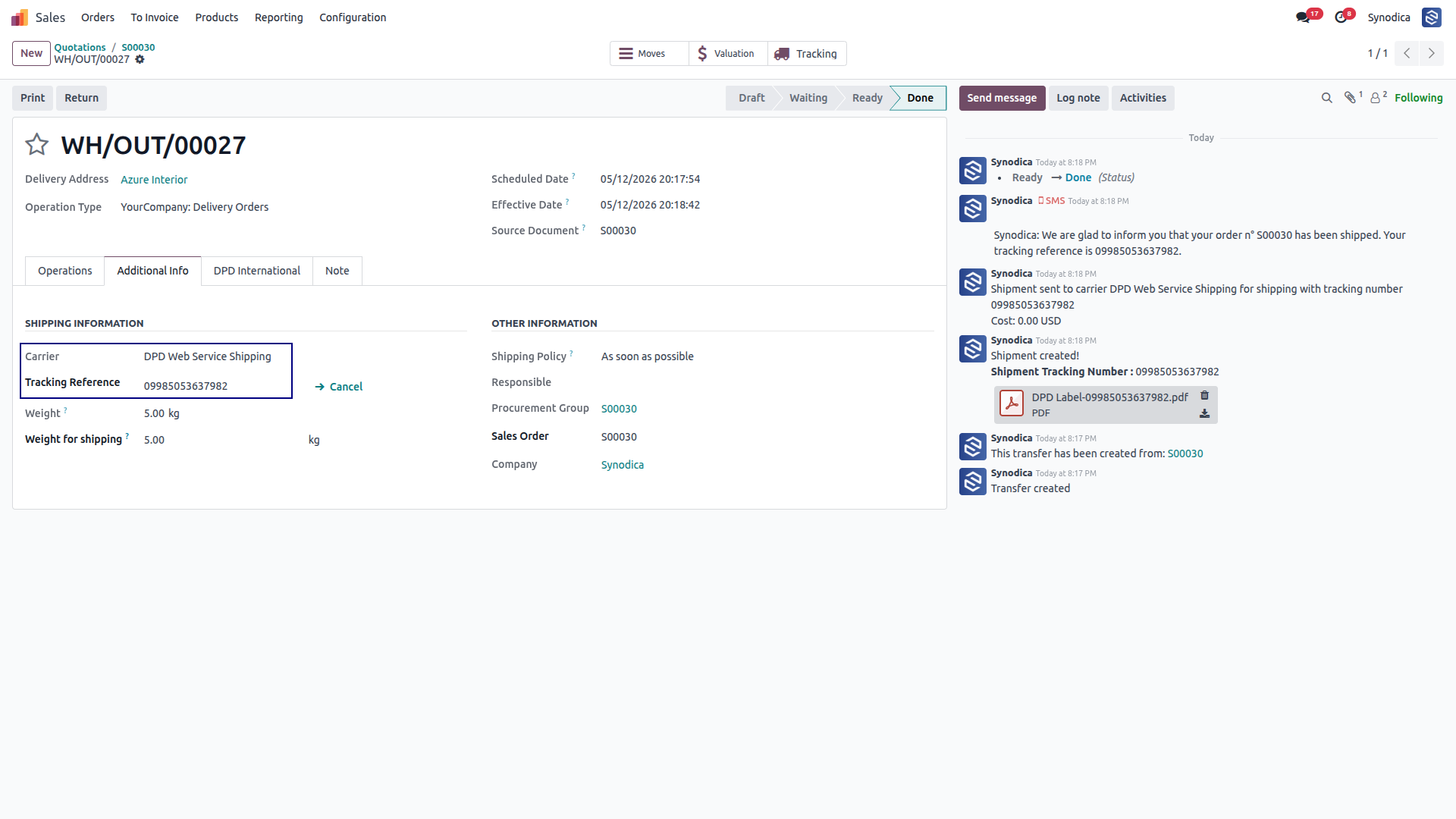Open the gear actions menu beside WH/OUT/00027
The width and height of the screenshot is (1456, 819).
click(140, 59)
